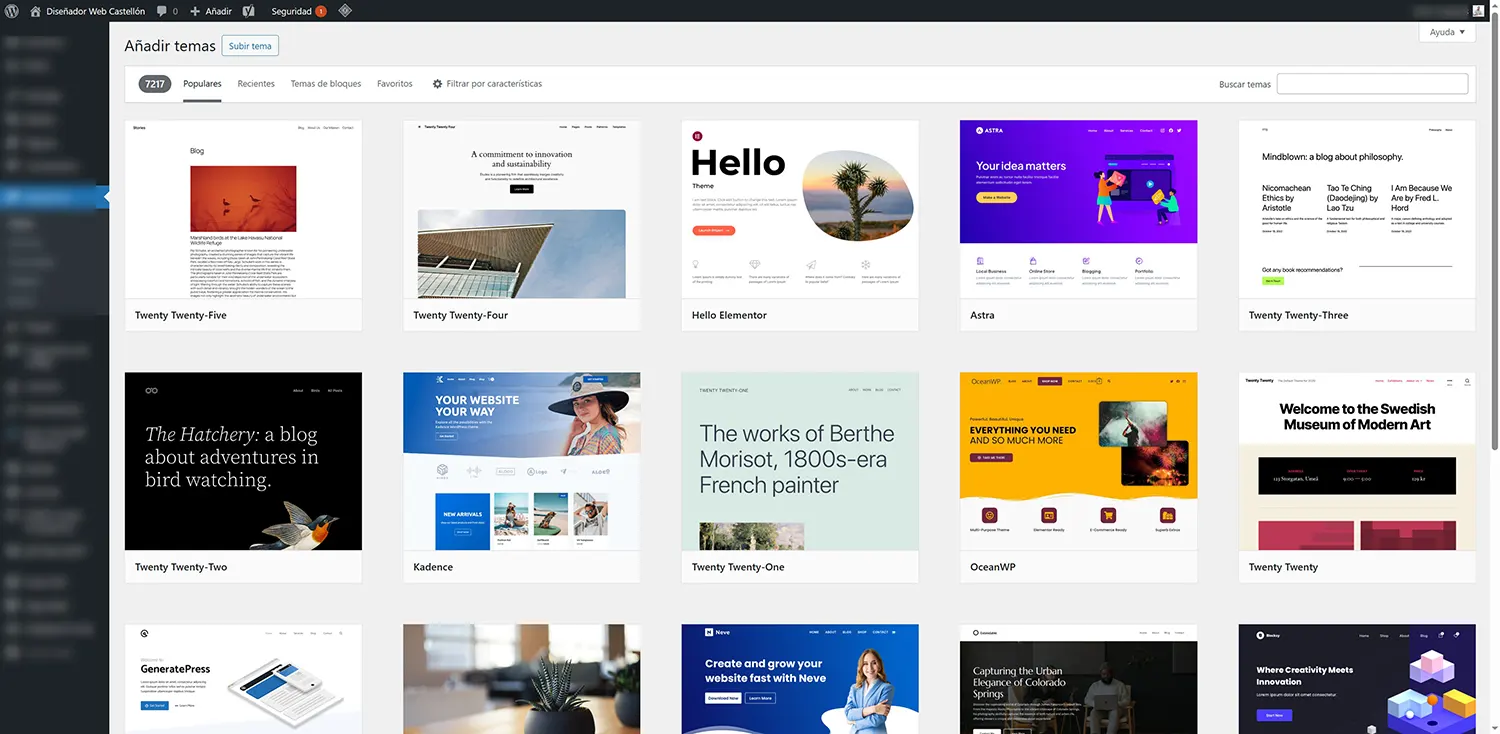Open the WordPress logo menu in admin bar

[11, 11]
